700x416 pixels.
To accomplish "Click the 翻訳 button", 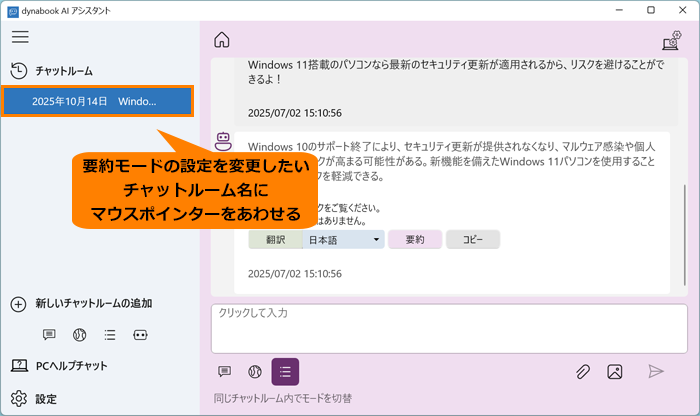I will click(275, 240).
